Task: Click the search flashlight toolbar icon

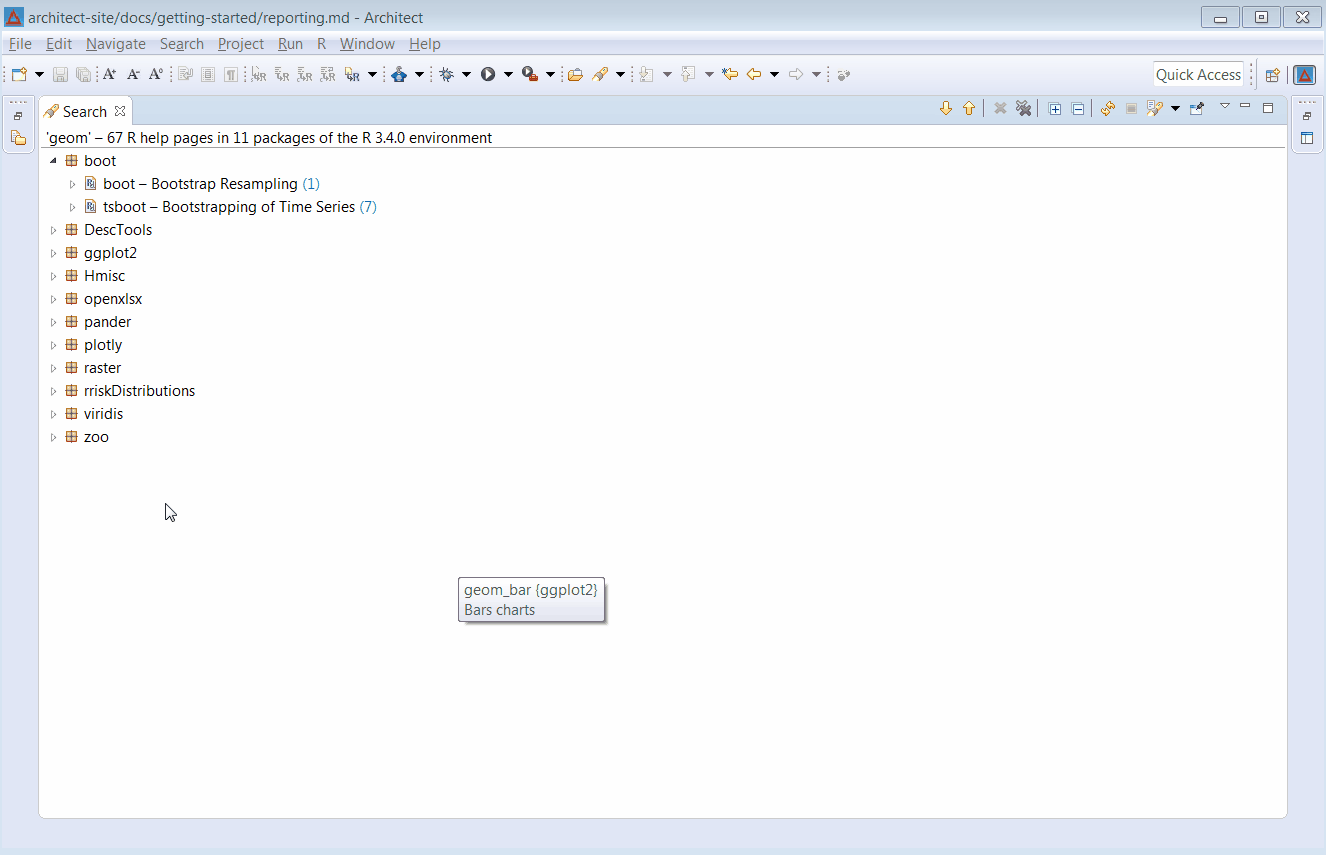Action: [x=600, y=74]
